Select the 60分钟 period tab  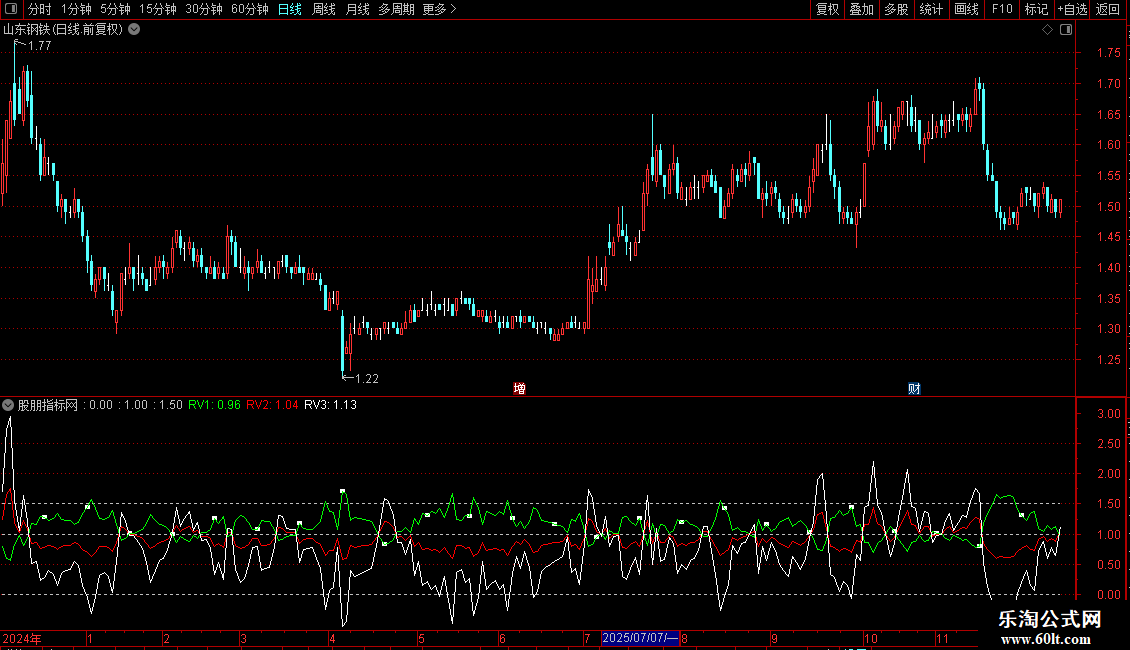(250, 9)
